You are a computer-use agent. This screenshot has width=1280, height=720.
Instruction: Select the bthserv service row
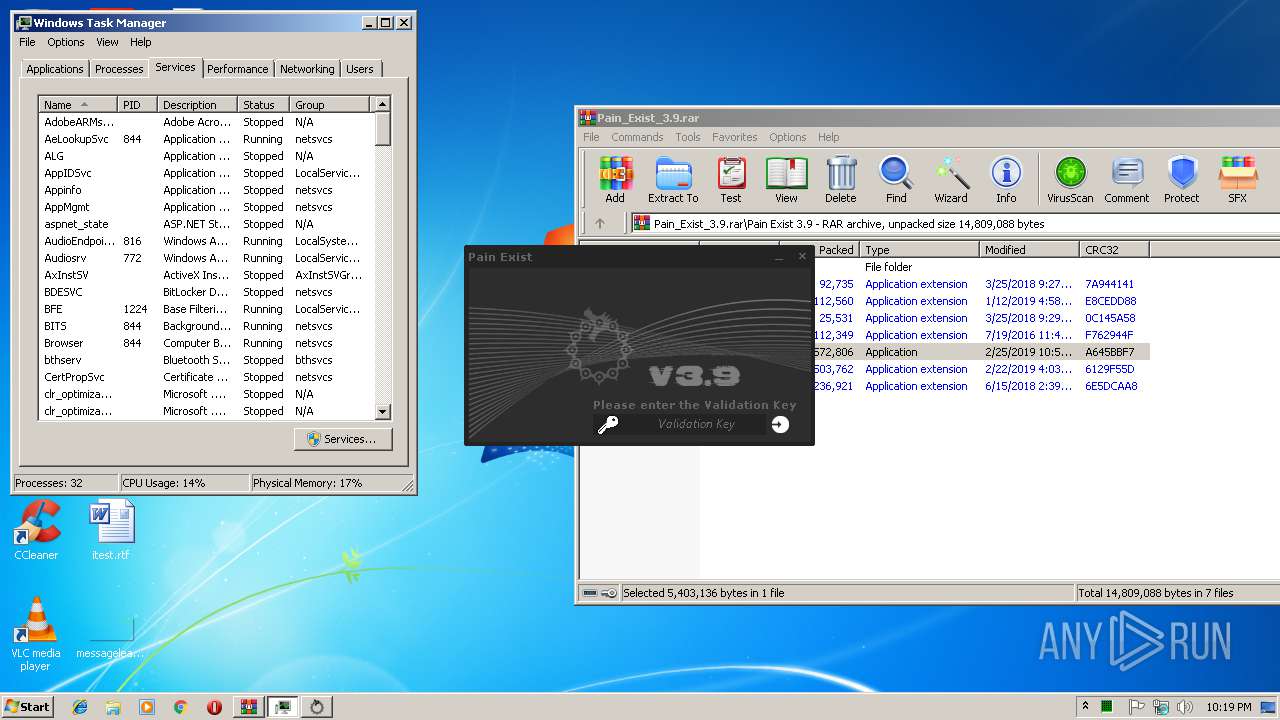tap(206, 360)
